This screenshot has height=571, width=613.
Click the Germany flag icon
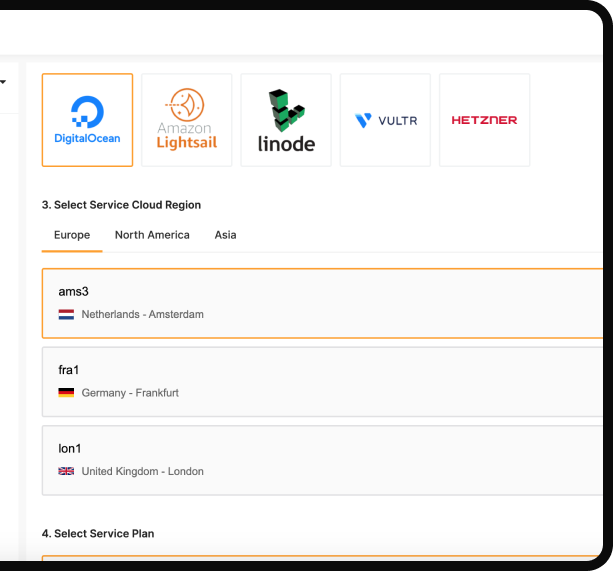click(x=66, y=393)
